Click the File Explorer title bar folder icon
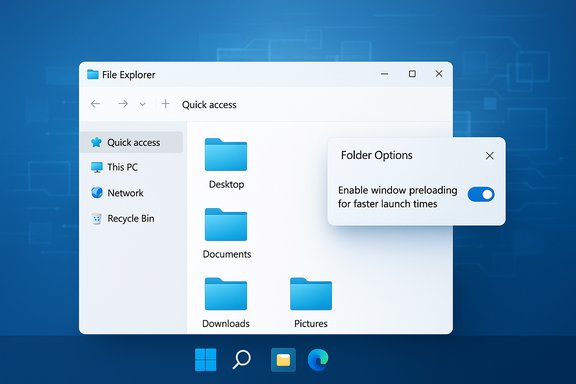The width and height of the screenshot is (576, 384). (93, 75)
